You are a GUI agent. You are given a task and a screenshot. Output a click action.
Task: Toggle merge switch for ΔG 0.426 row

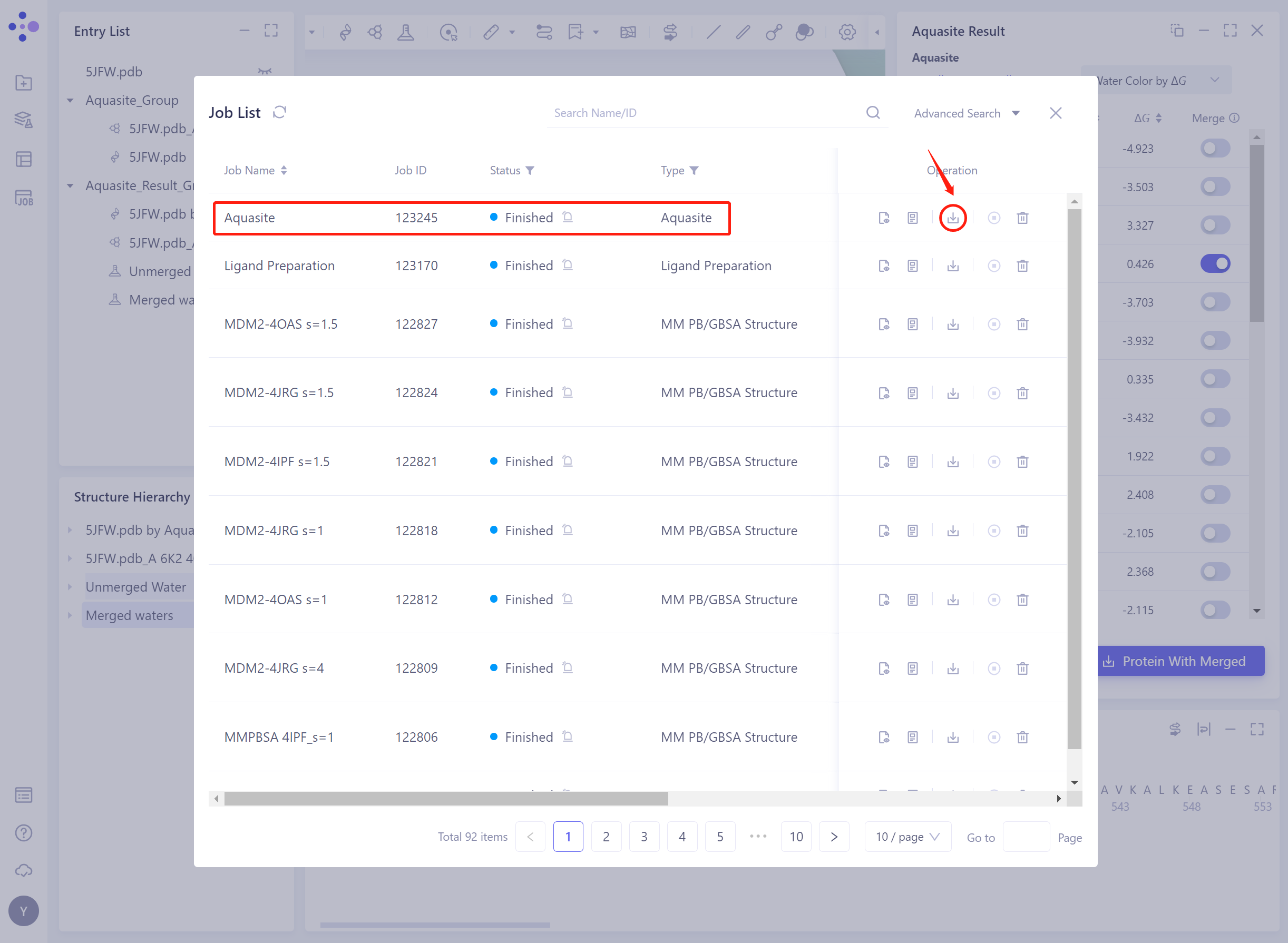coord(1214,264)
